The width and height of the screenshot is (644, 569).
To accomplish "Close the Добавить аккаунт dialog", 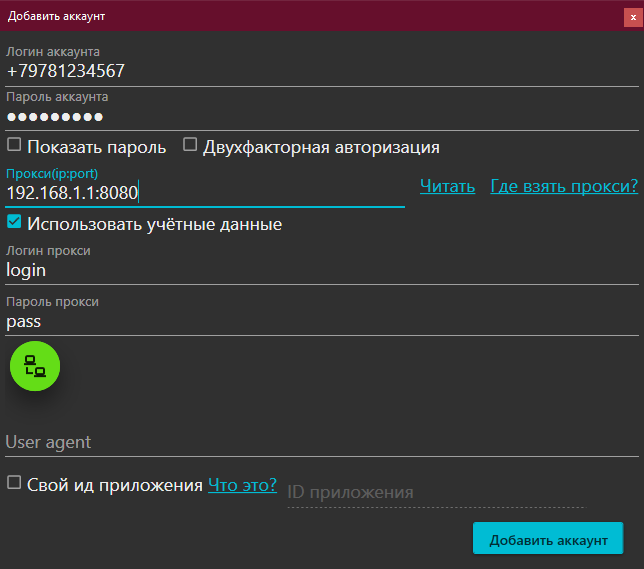I will coord(632,16).
